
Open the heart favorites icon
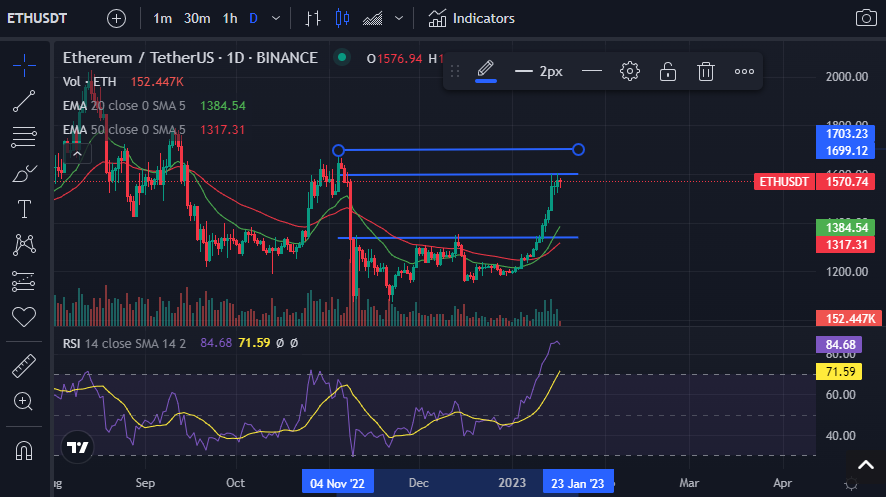[x=24, y=316]
